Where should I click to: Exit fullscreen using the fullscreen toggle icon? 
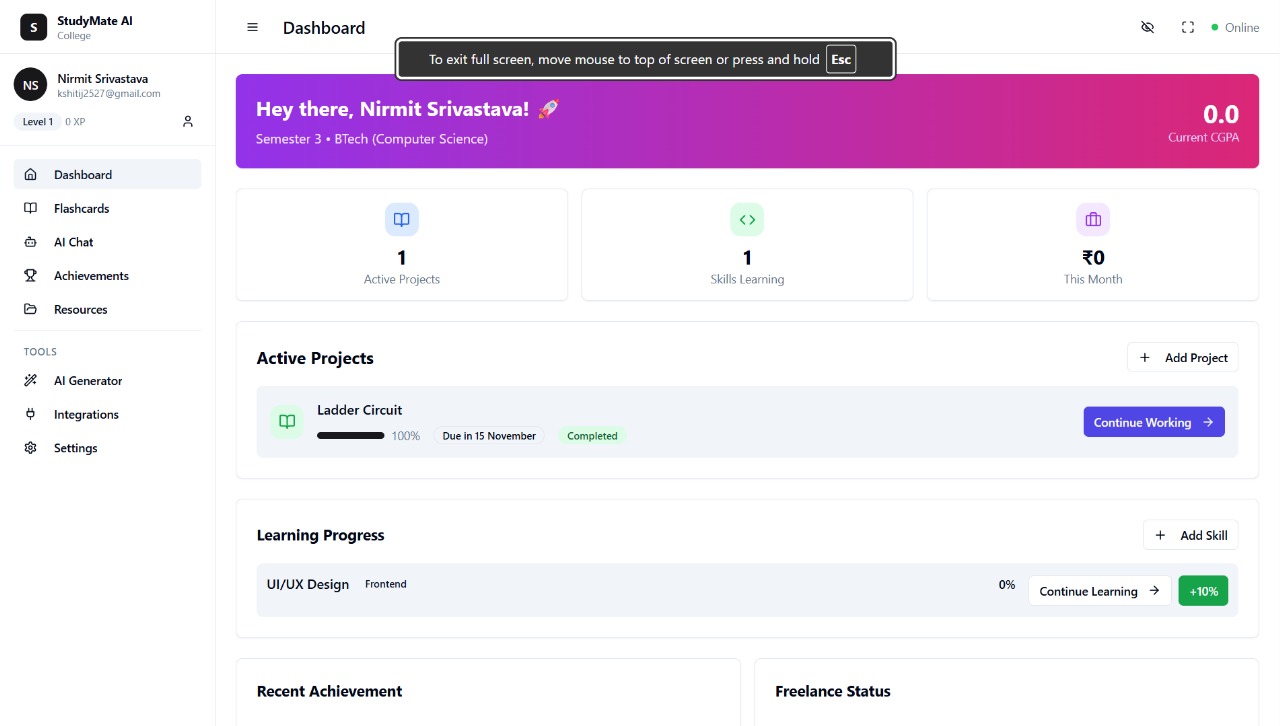click(1187, 27)
